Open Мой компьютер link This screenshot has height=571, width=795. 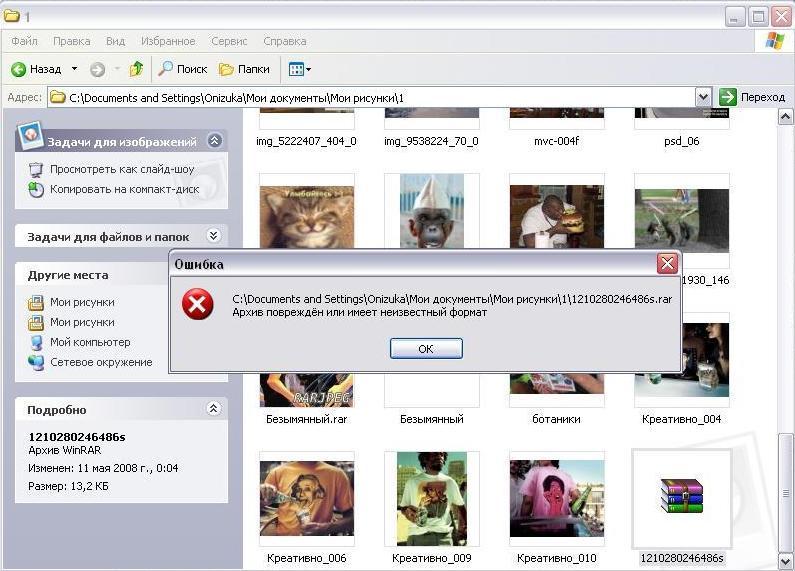pyautogui.click(x=90, y=342)
